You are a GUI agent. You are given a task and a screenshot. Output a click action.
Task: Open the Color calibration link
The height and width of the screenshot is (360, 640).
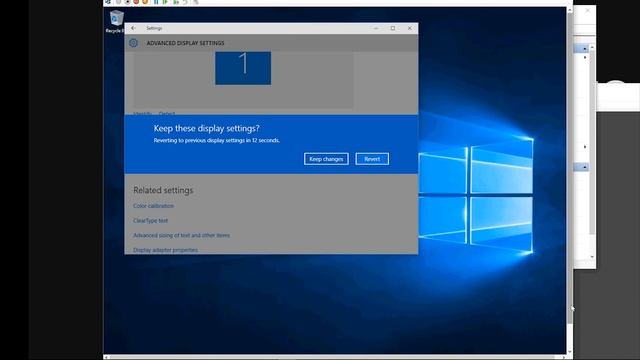click(x=153, y=206)
